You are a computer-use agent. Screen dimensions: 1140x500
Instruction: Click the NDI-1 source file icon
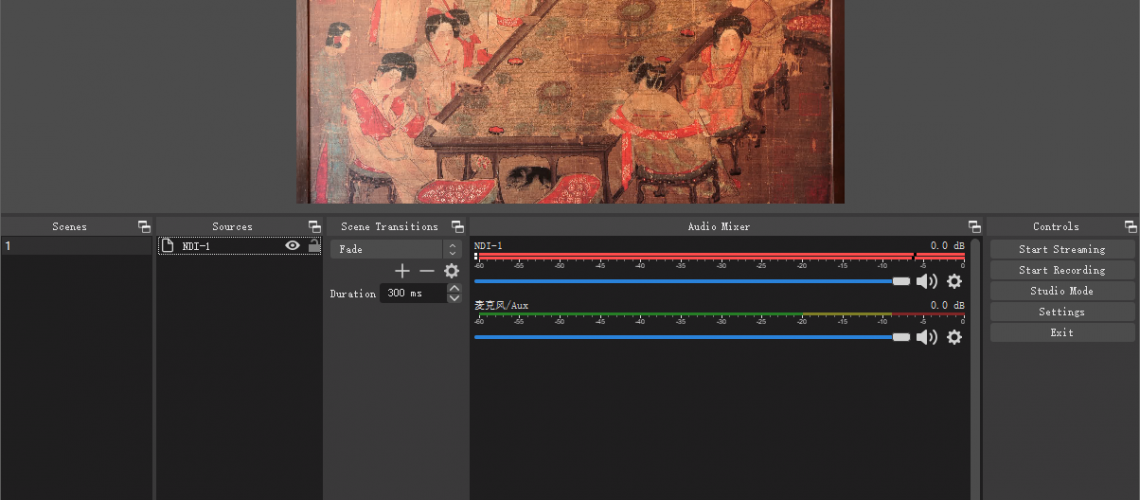point(167,246)
